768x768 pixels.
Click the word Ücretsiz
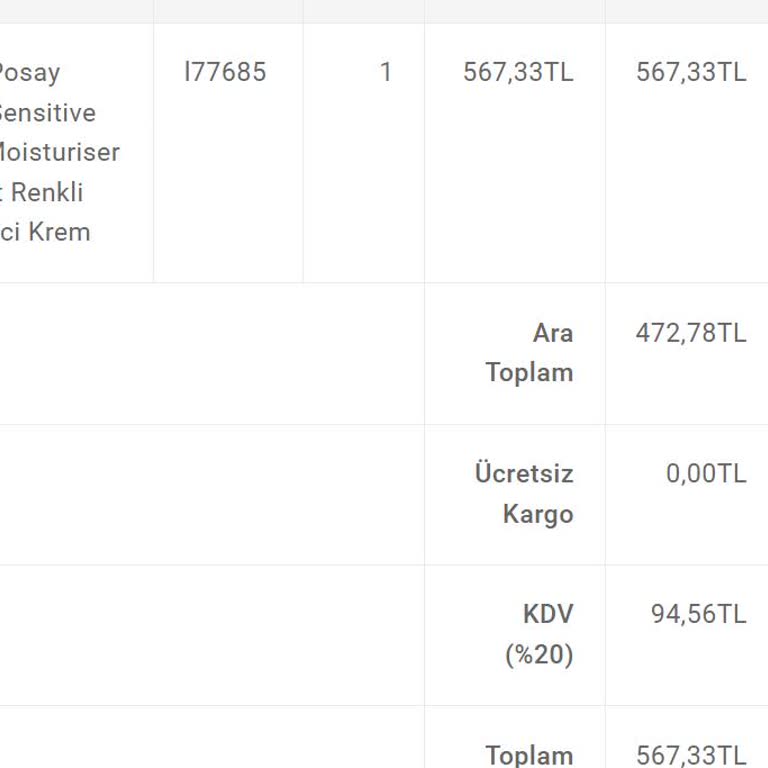click(x=524, y=473)
